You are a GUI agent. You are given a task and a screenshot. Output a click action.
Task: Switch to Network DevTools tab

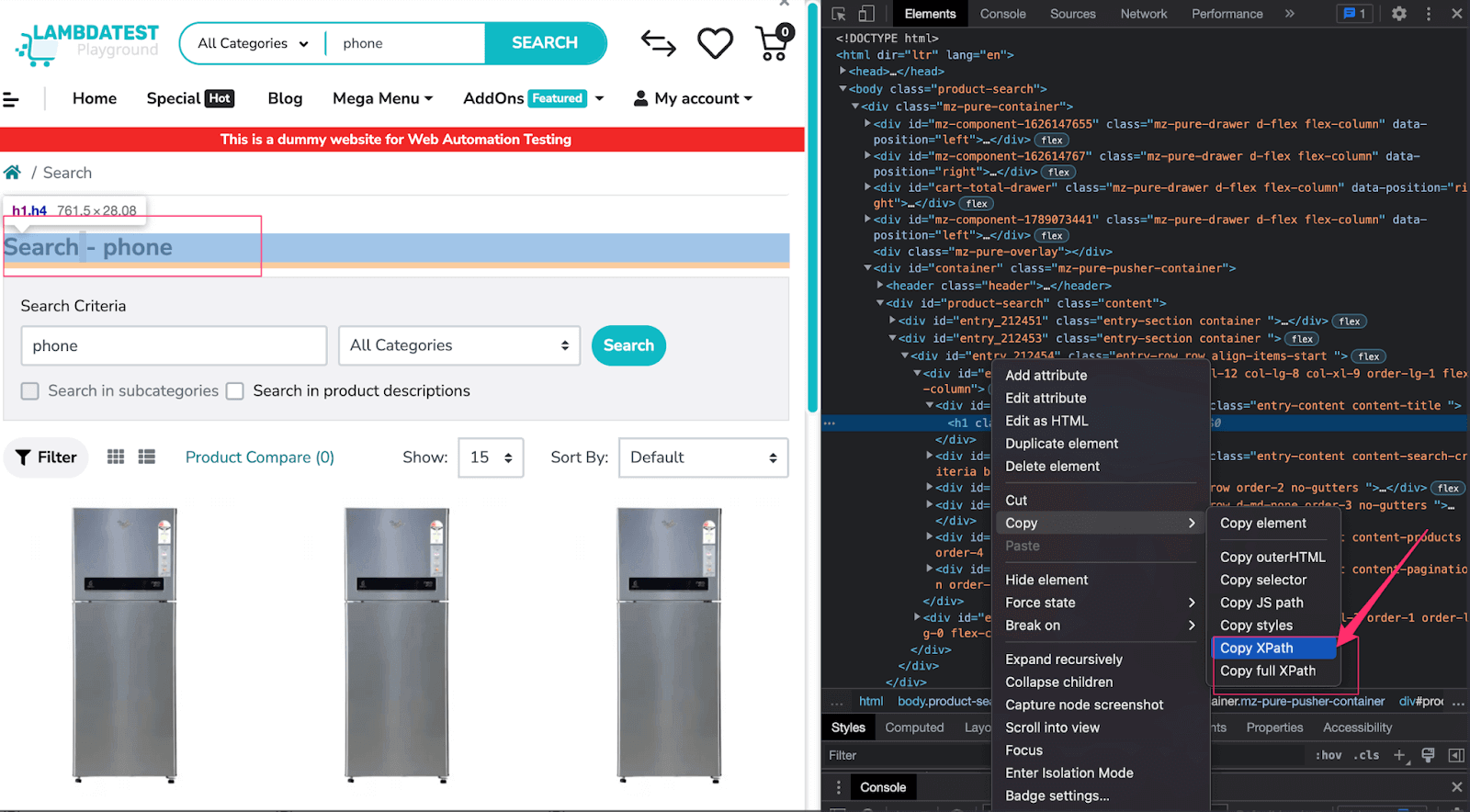point(1143,14)
